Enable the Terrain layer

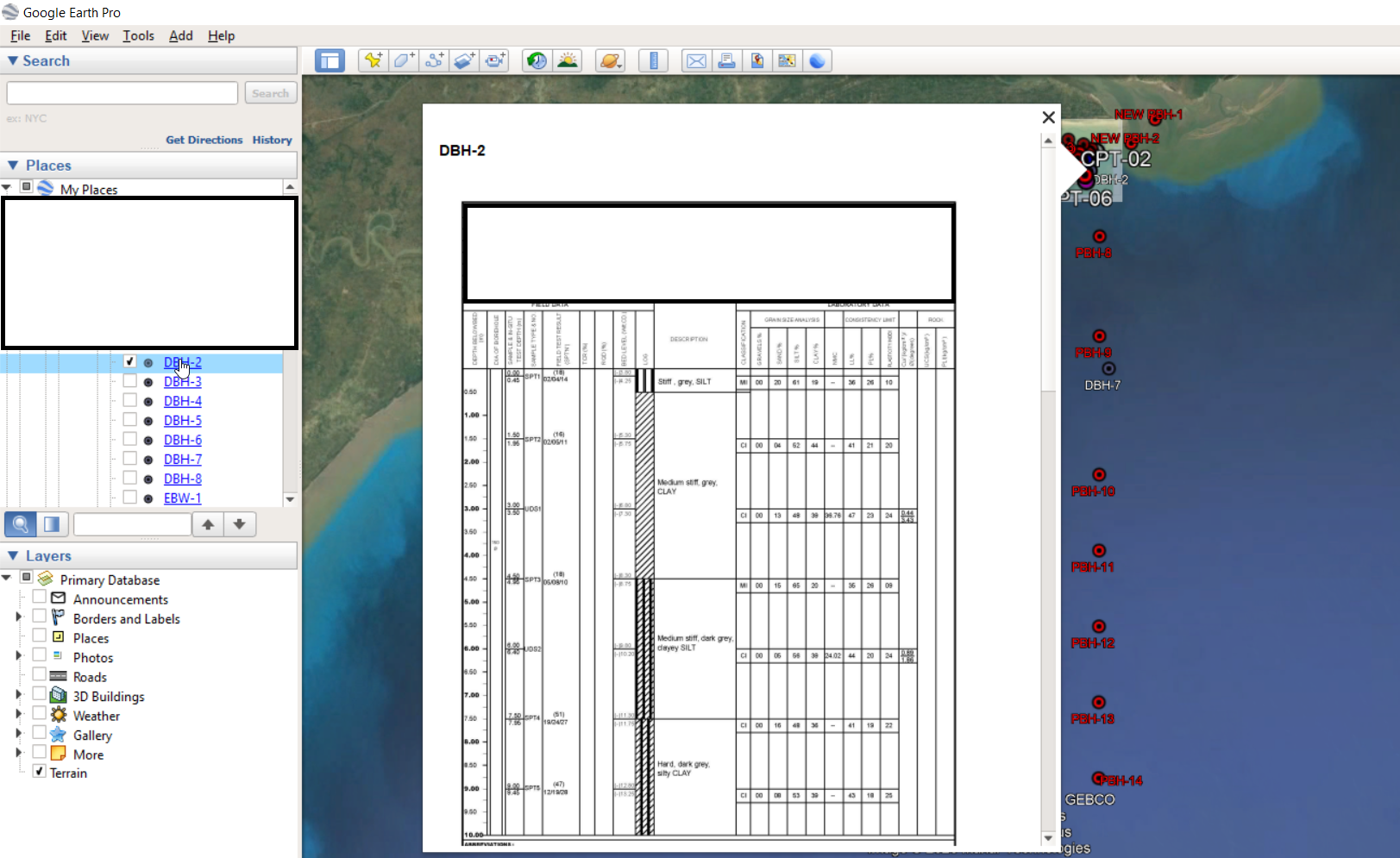click(38, 771)
